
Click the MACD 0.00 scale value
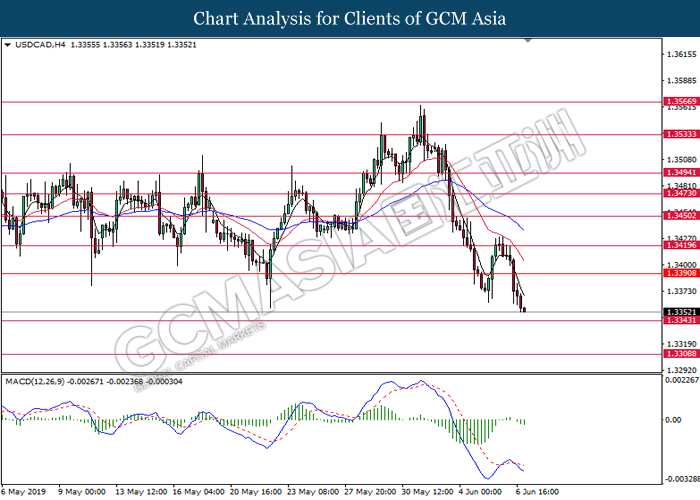(673, 420)
